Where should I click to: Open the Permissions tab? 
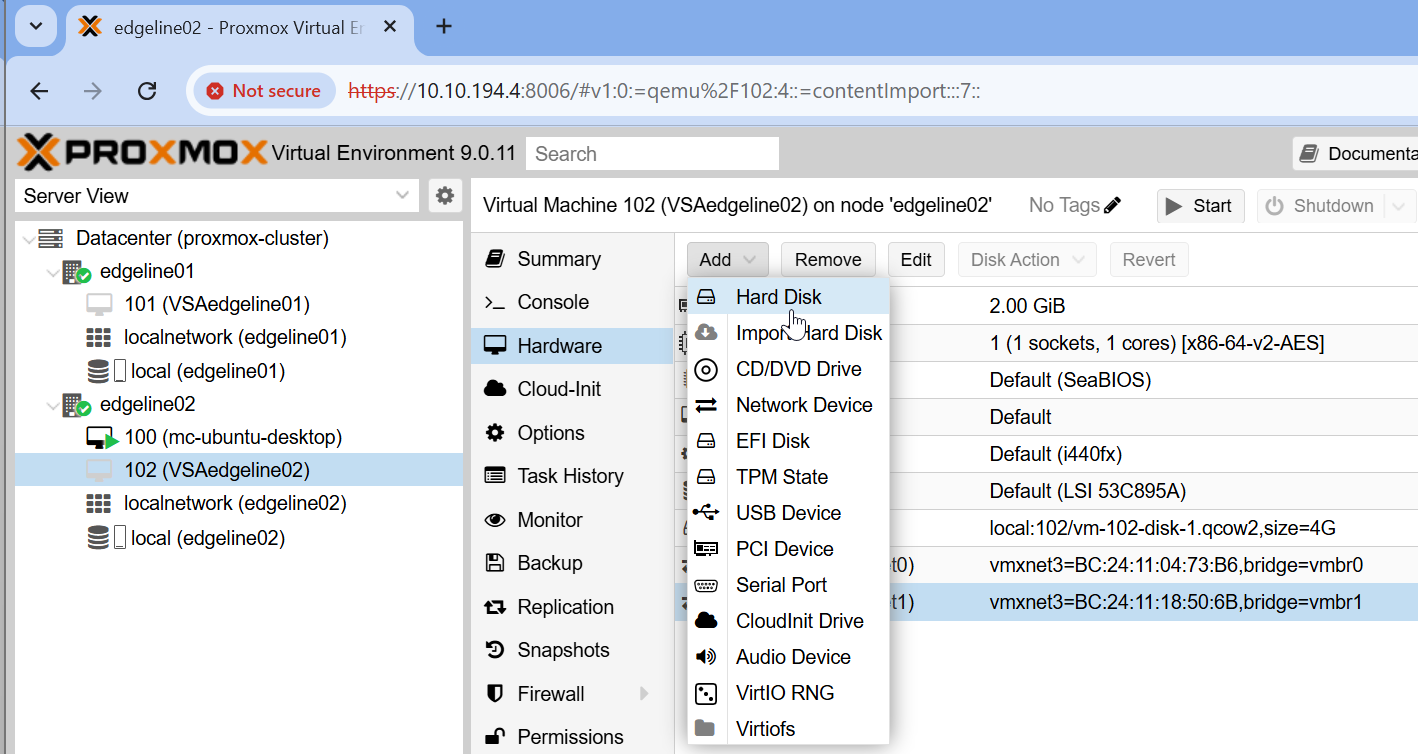pyautogui.click(x=572, y=737)
